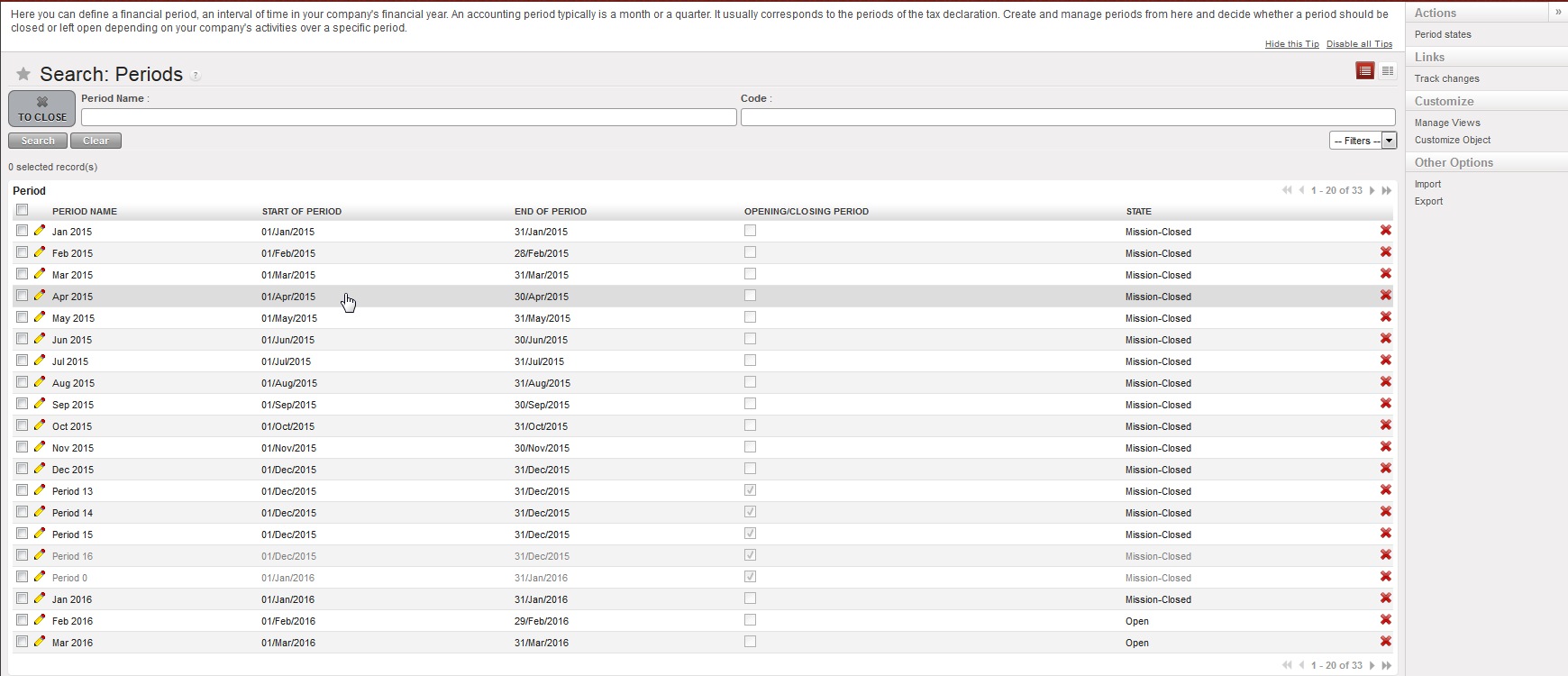The width and height of the screenshot is (1568, 676).
Task: Sort by the Start of Period column header
Action: point(302,212)
